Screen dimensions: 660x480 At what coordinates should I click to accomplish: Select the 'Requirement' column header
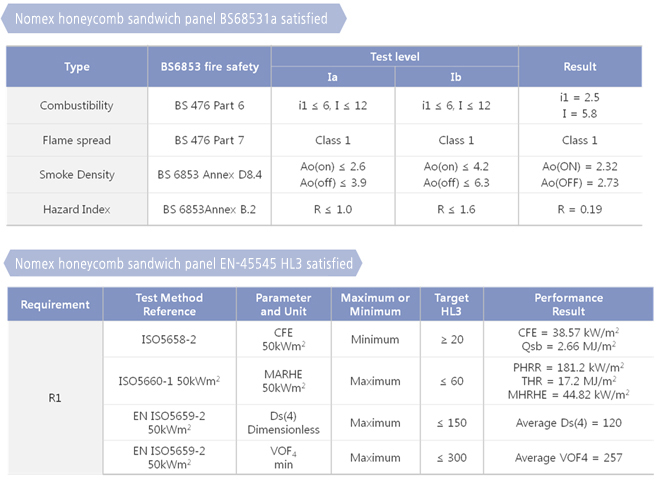(55, 304)
